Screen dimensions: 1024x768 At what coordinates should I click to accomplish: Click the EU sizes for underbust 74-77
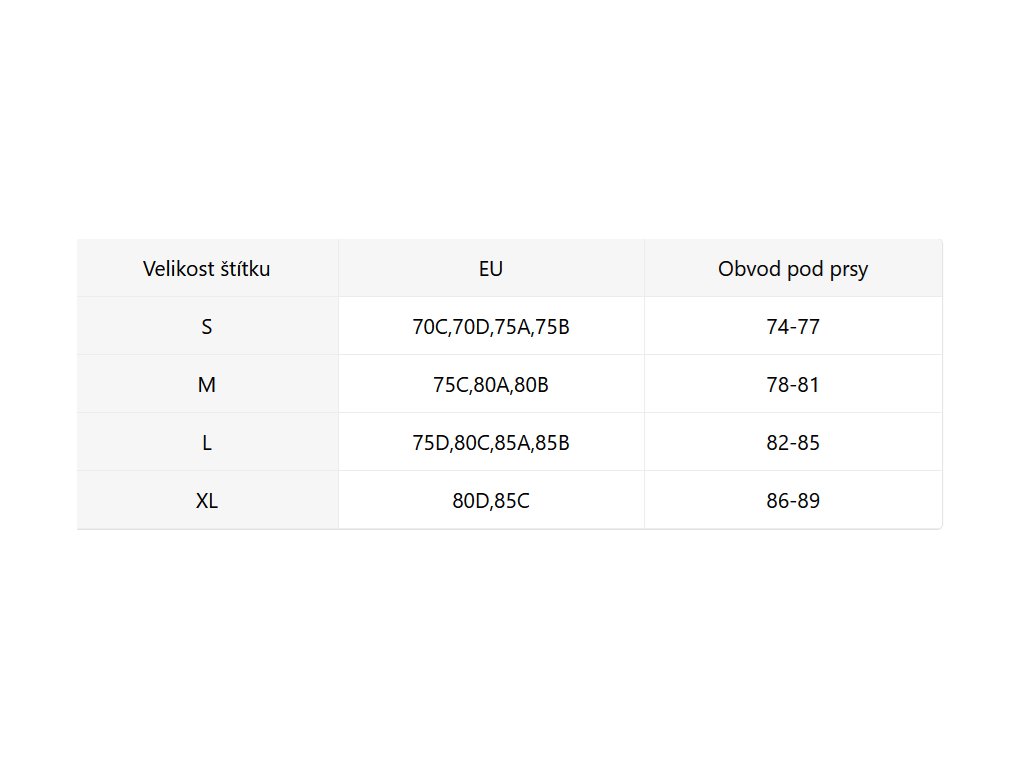[x=491, y=327]
